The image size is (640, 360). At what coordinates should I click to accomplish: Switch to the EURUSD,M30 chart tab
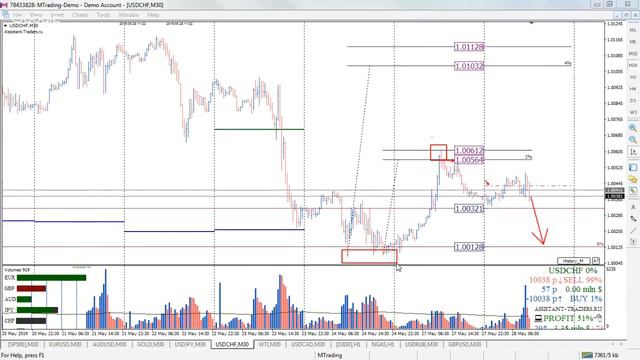(x=65, y=344)
